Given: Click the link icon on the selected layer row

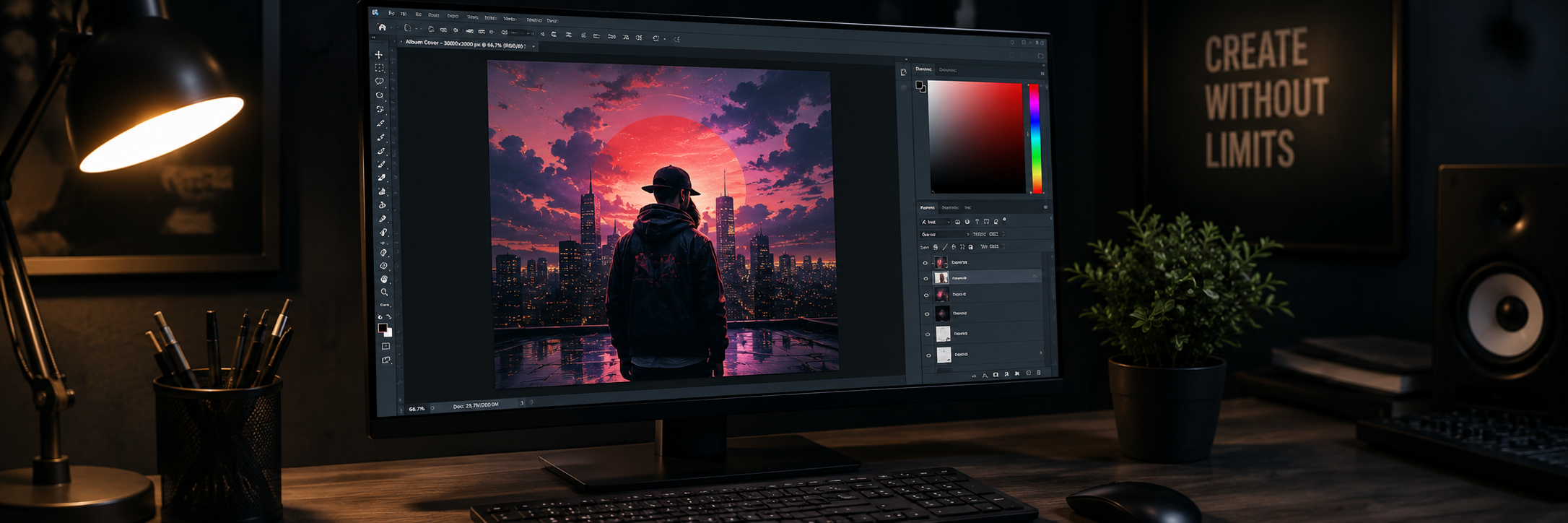Looking at the screenshot, I should [x=1035, y=277].
